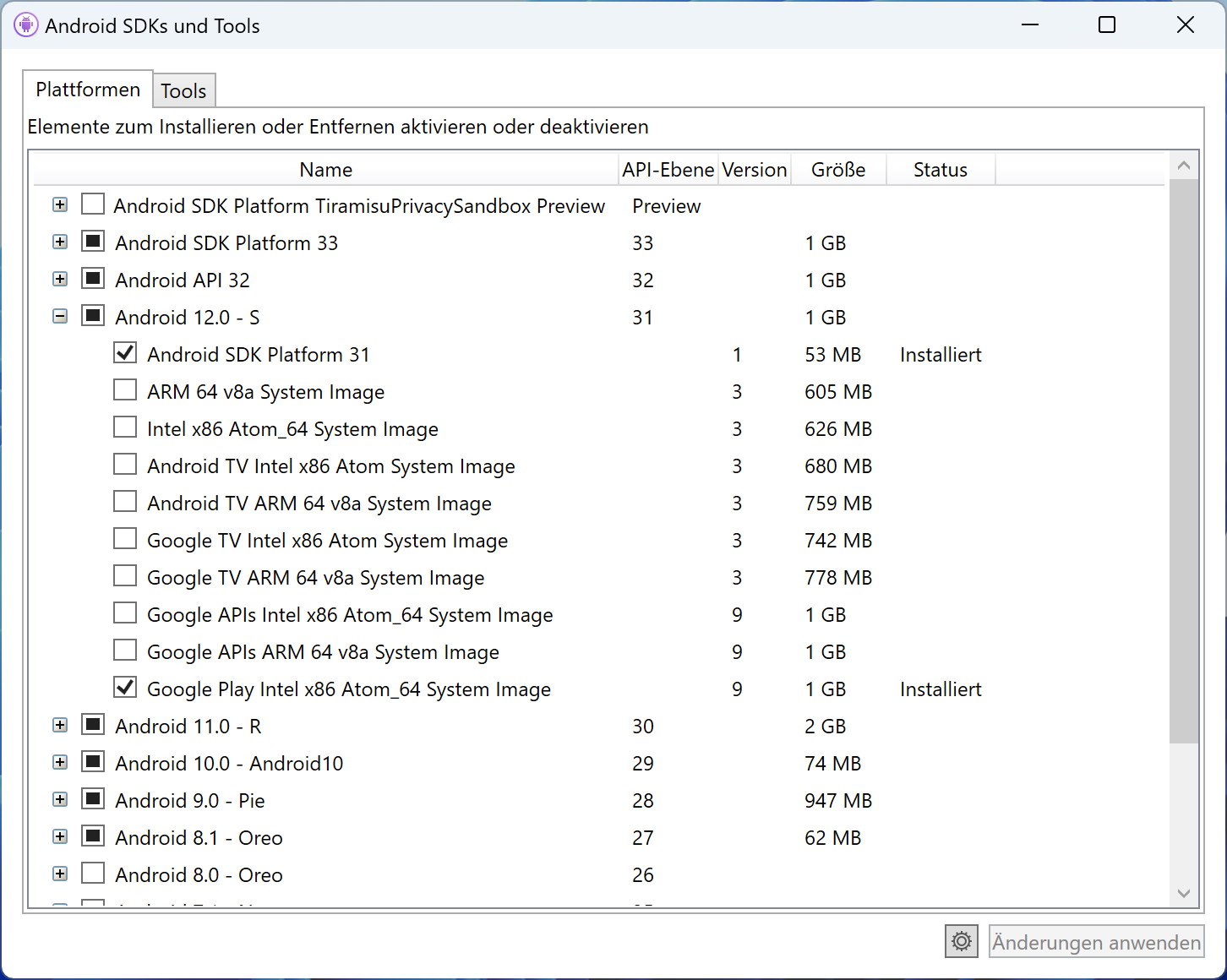Expand the Android 9.0 - Pie node
Screen dimensions: 1227x980
coord(60,799)
